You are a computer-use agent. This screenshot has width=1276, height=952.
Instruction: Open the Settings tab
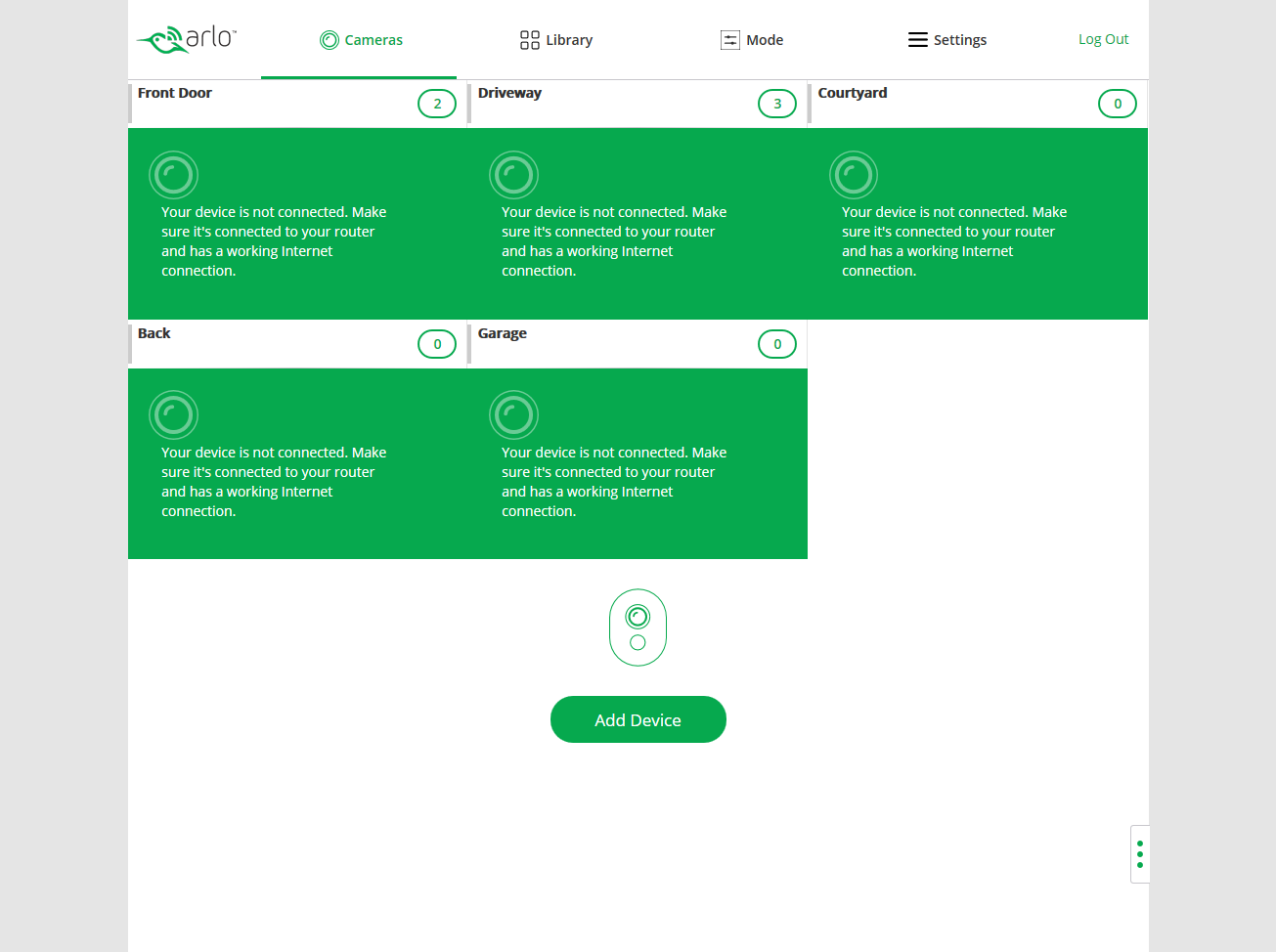pos(947,40)
